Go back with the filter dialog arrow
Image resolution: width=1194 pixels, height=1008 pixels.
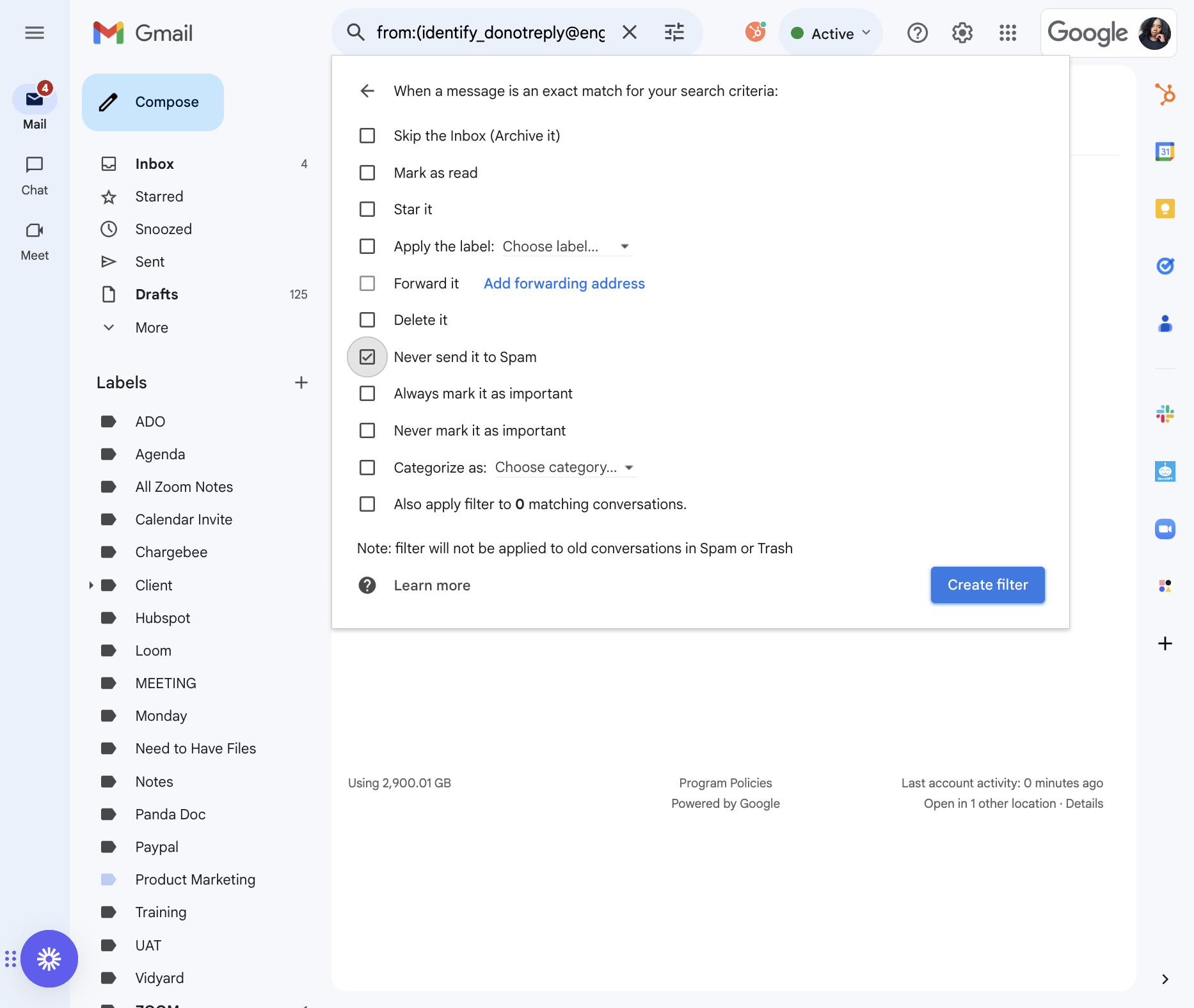(367, 91)
